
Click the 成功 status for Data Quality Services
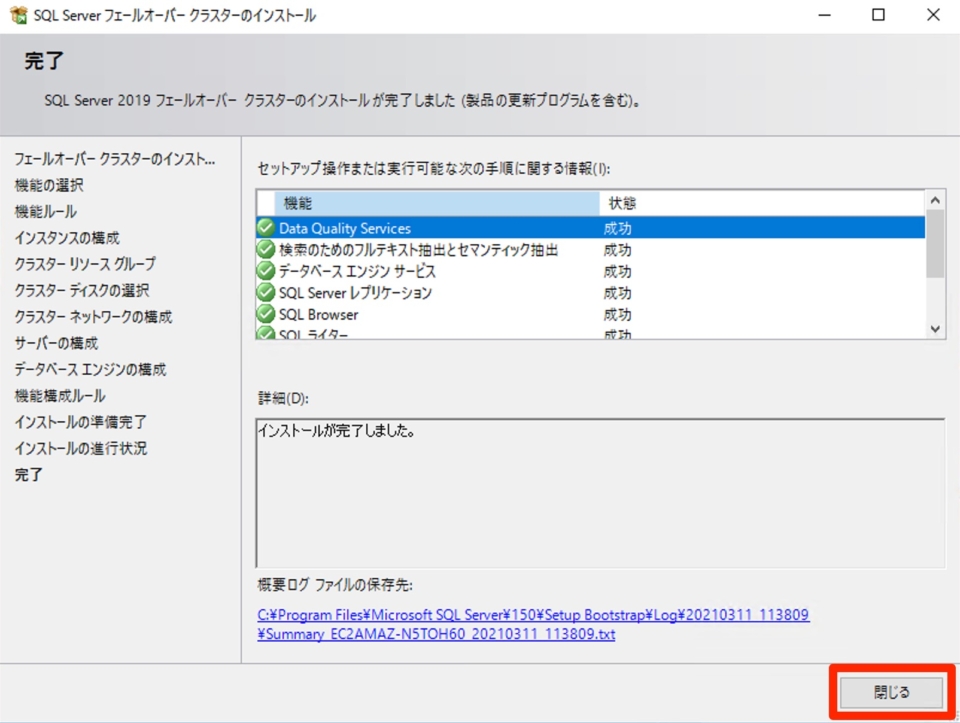pos(617,228)
